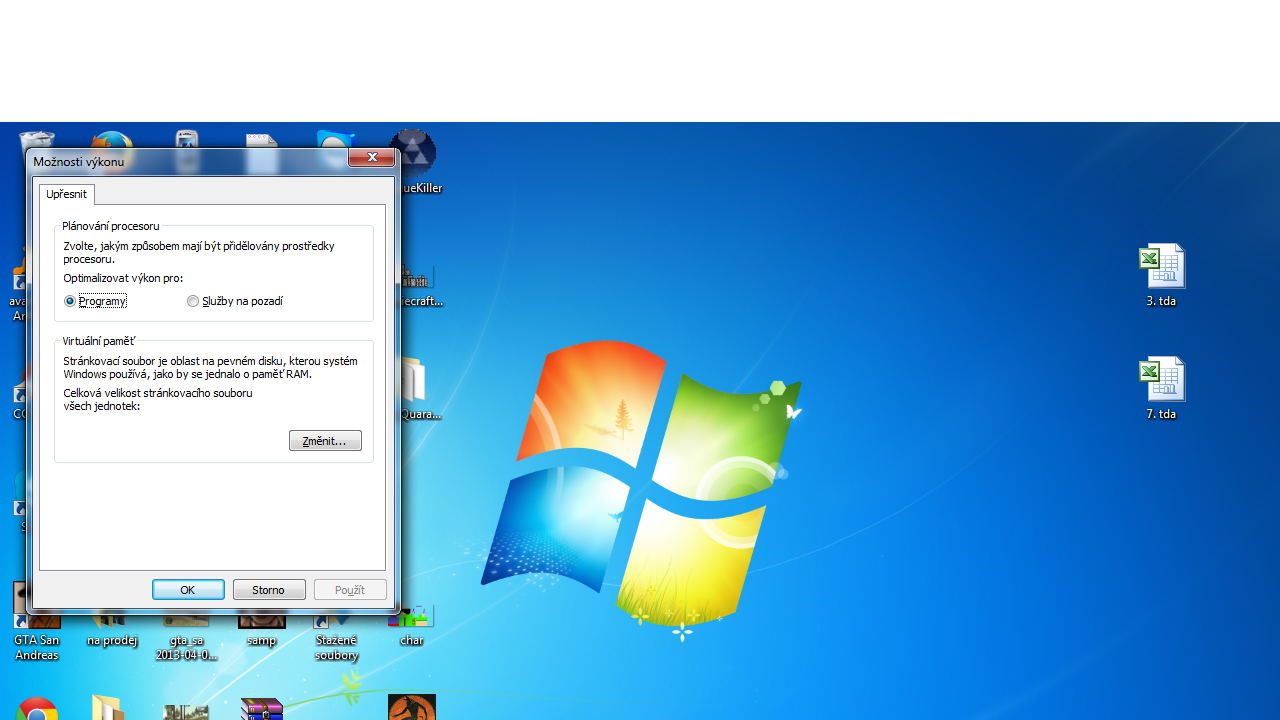Select the Google Chrome desktop icon
This screenshot has height=720, width=1280.
pos(37,708)
